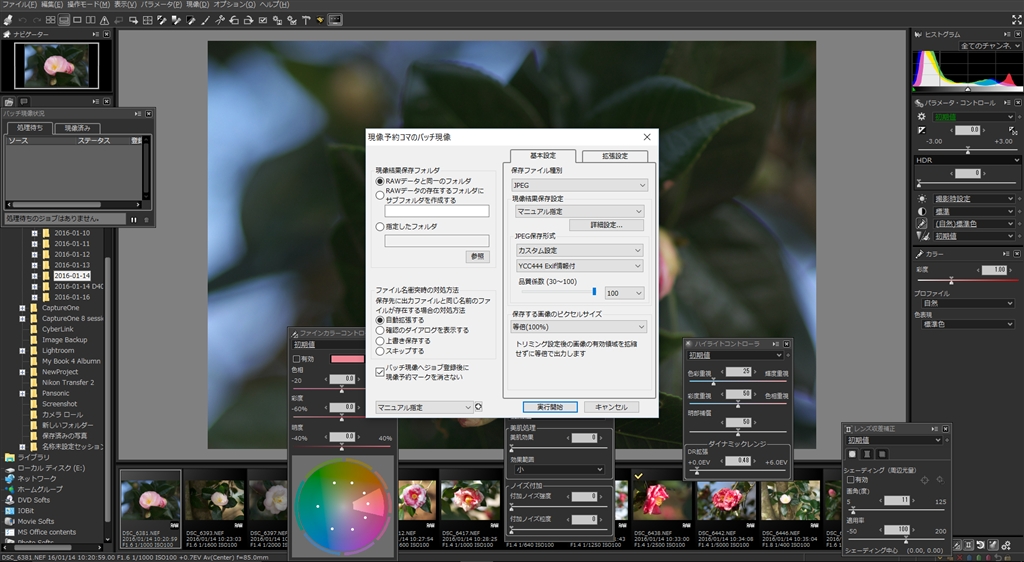Click the tone contrast half-circle icon

click(x=922, y=212)
